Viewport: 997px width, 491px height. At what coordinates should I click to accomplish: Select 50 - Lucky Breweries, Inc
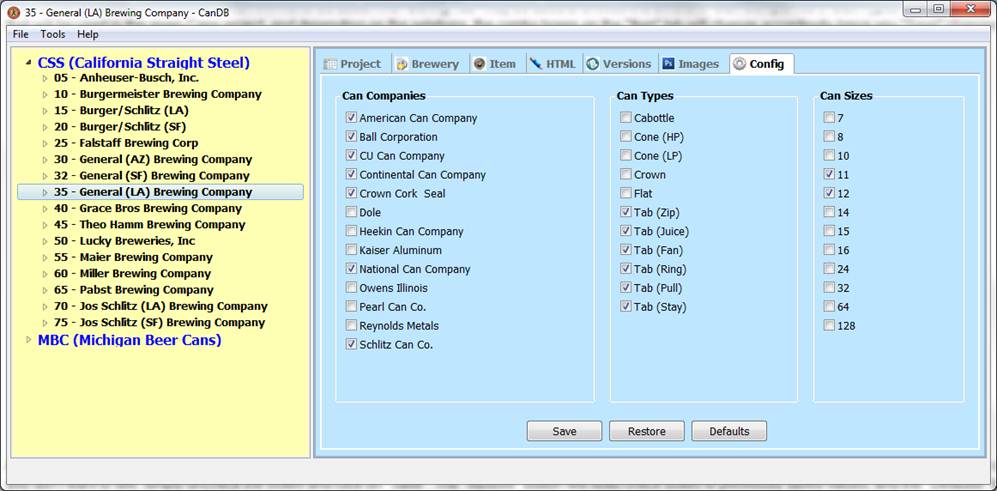124,241
